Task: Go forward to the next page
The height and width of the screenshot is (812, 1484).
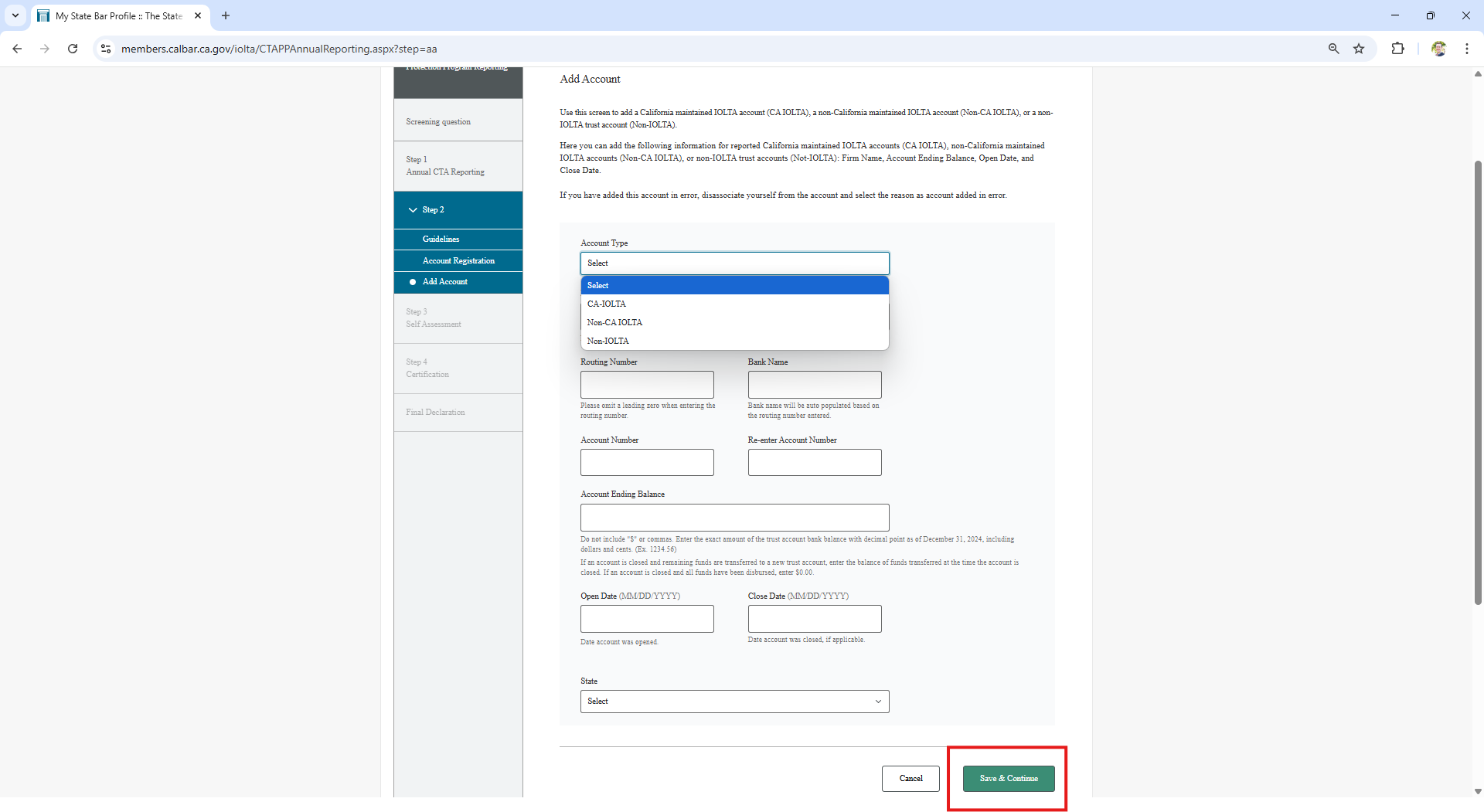Action: click(x=45, y=49)
